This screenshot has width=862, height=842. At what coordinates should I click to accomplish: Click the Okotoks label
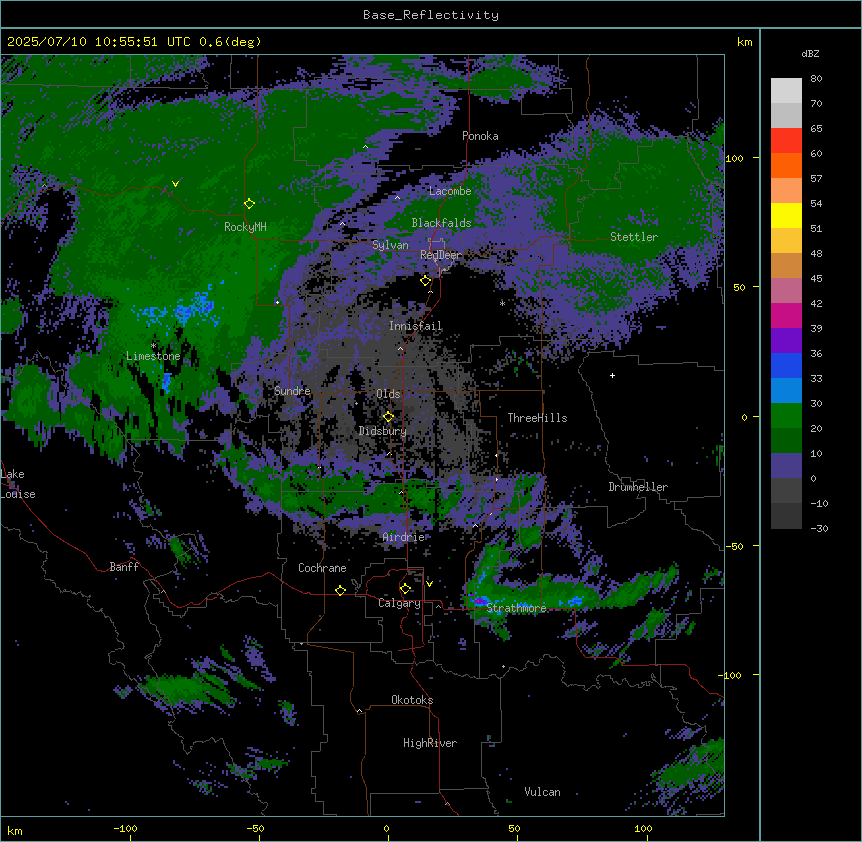pyautogui.click(x=412, y=700)
